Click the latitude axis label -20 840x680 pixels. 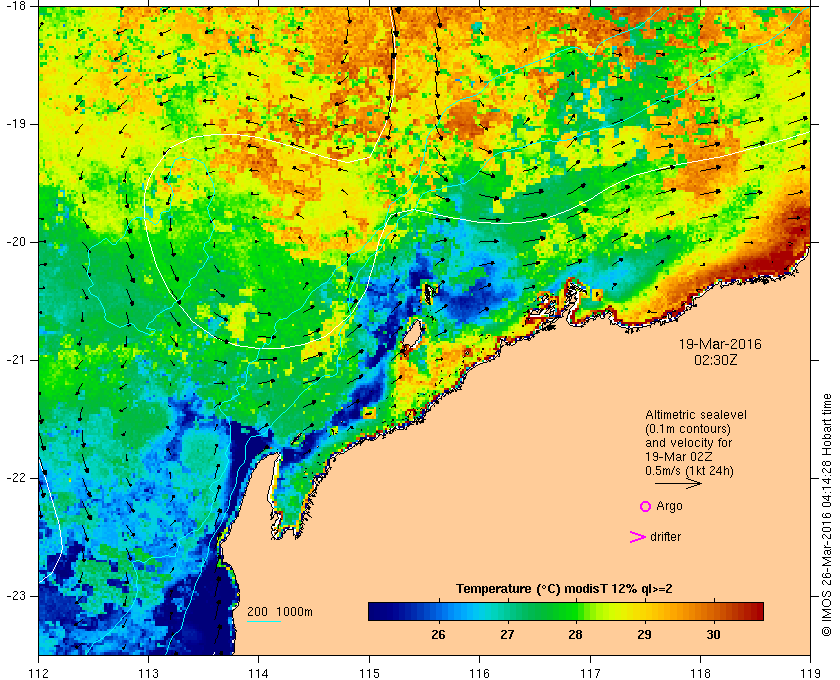(x=16, y=242)
